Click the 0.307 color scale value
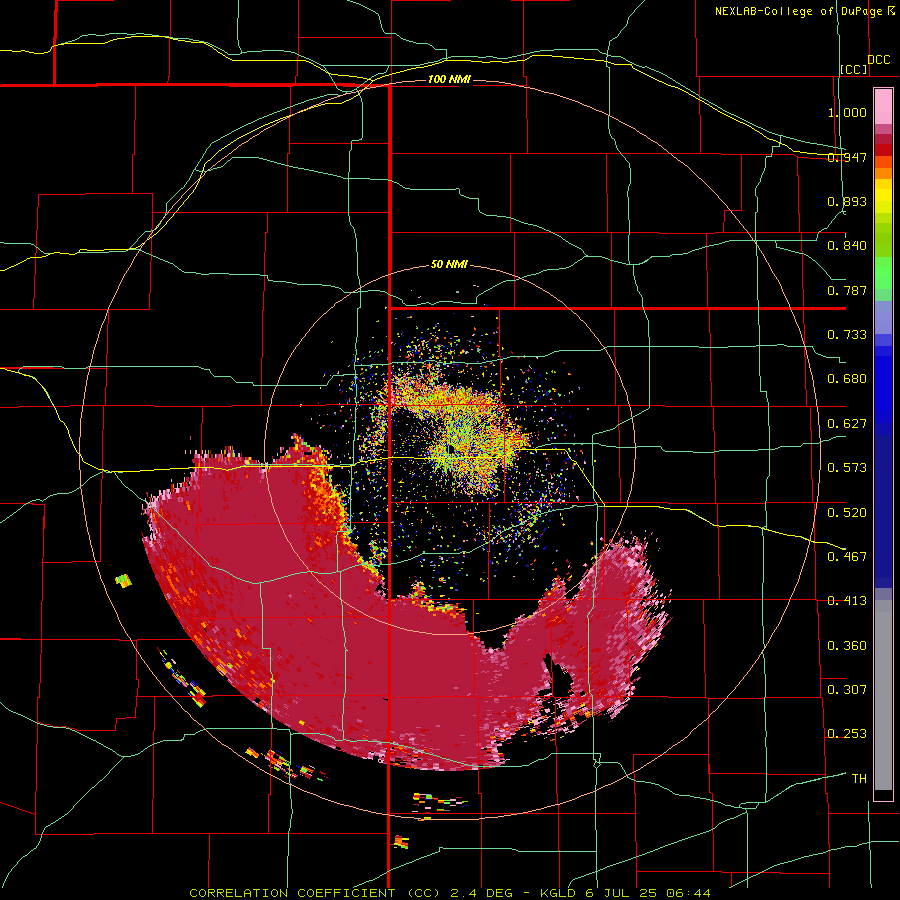This screenshot has height=900, width=900. pyautogui.click(x=847, y=689)
